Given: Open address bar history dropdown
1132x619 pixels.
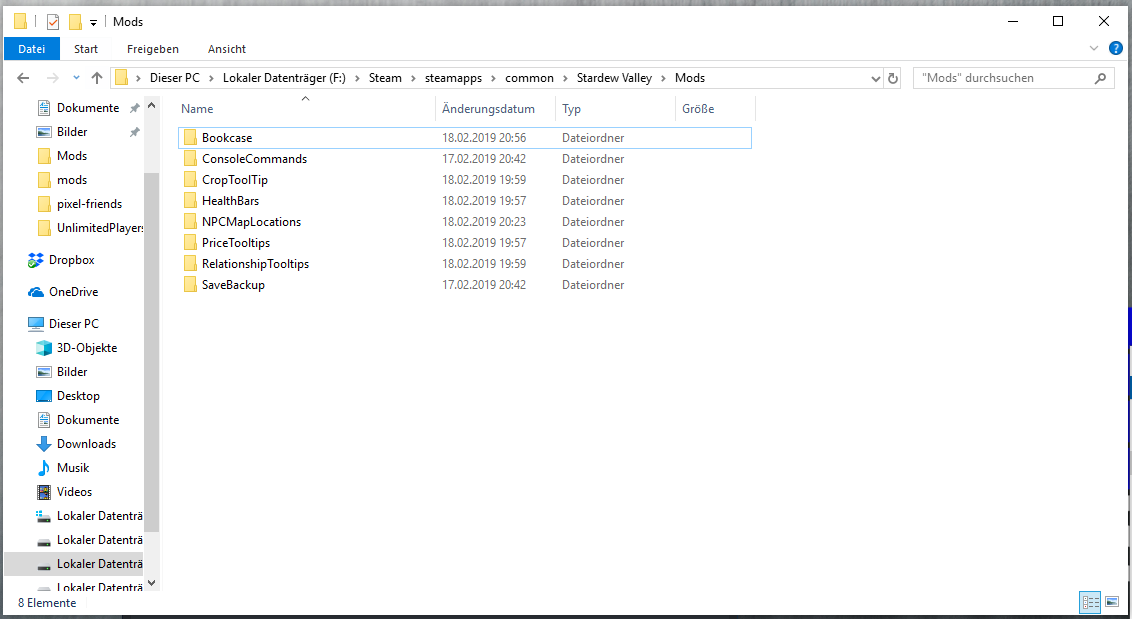Looking at the screenshot, I should [x=874, y=78].
